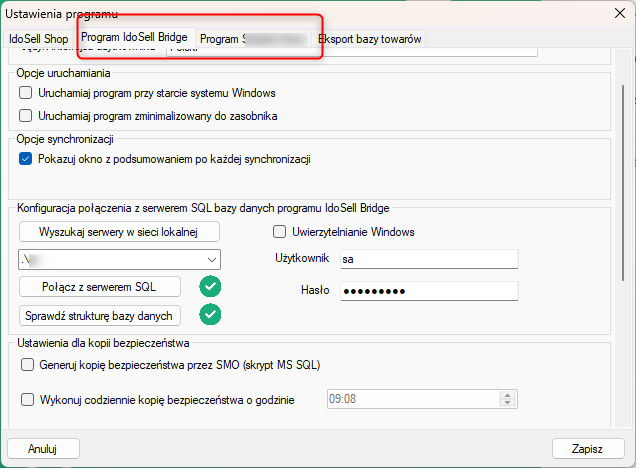This screenshot has height=468, width=636.
Task: Save settings with Zapisz button
Action: (588, 449)
